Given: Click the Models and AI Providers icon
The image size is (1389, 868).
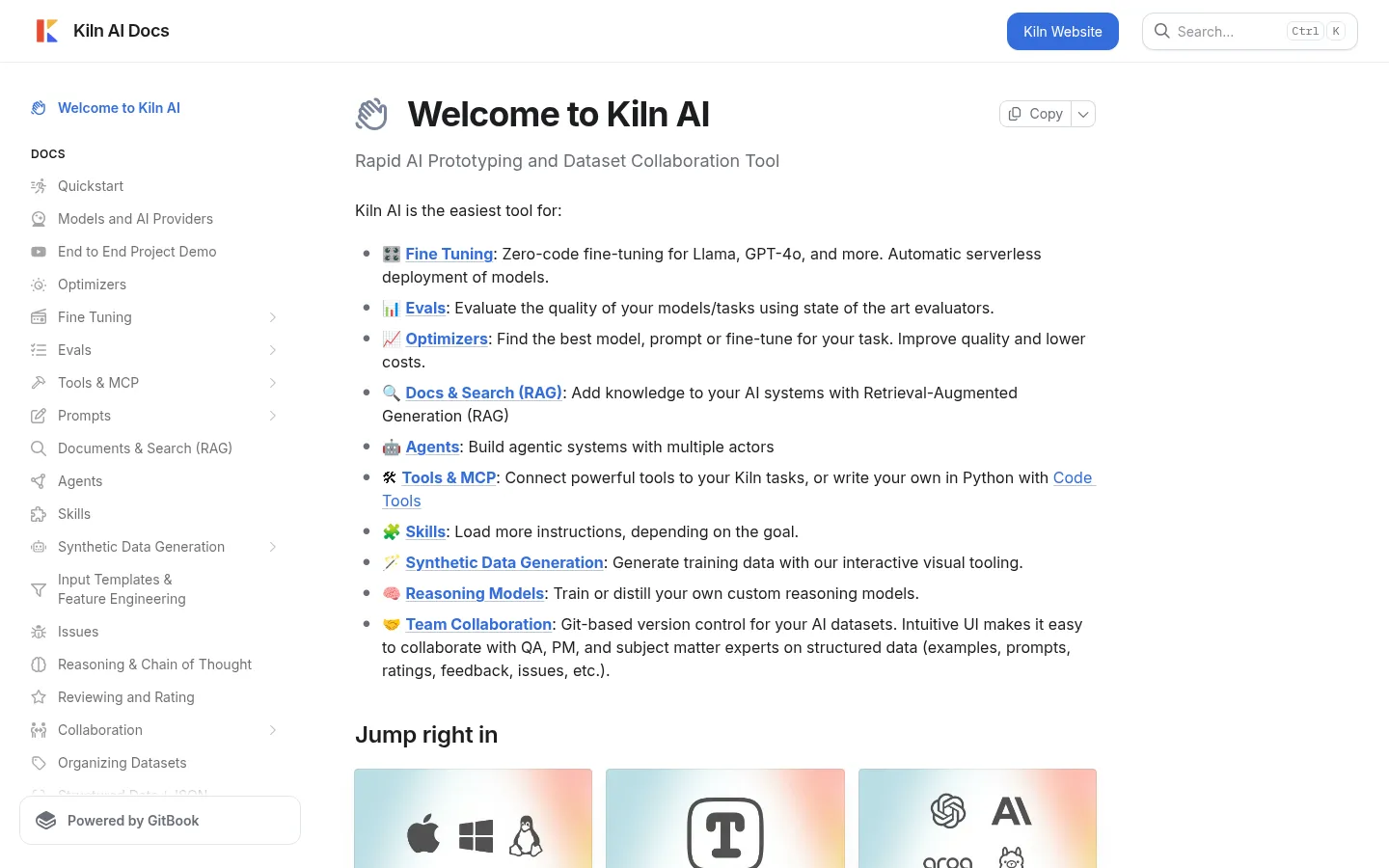Looking at the screenshot, I should click(x=39, y=219).
